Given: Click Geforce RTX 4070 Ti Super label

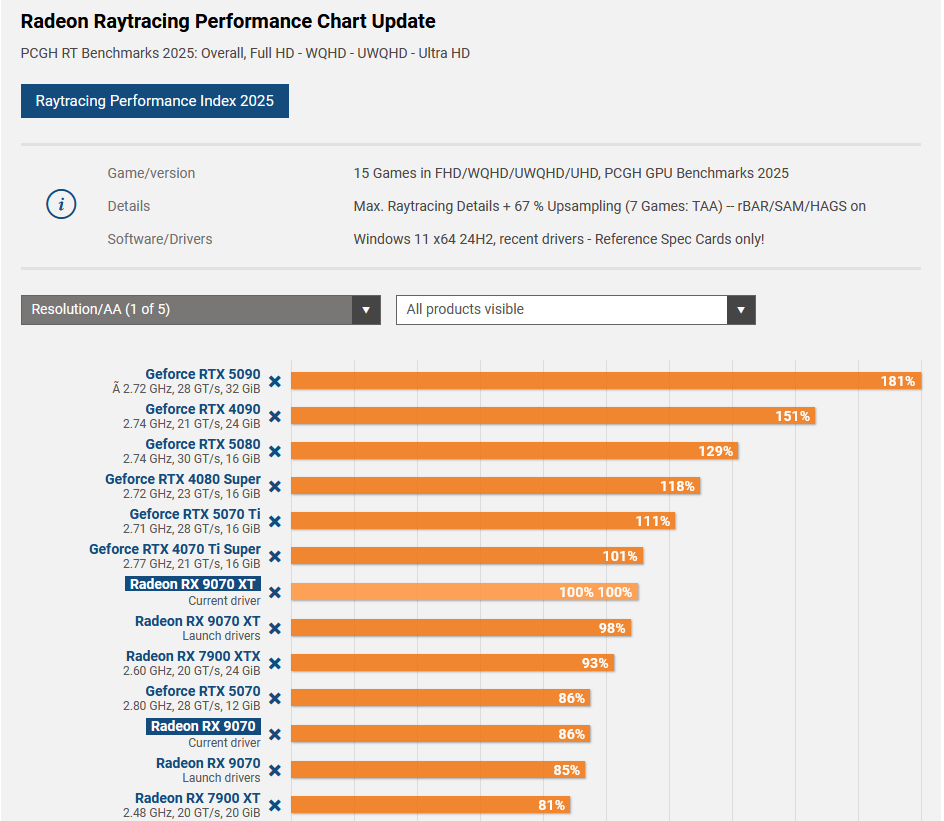Looking at the screenshot, I should tap(175, 549).
